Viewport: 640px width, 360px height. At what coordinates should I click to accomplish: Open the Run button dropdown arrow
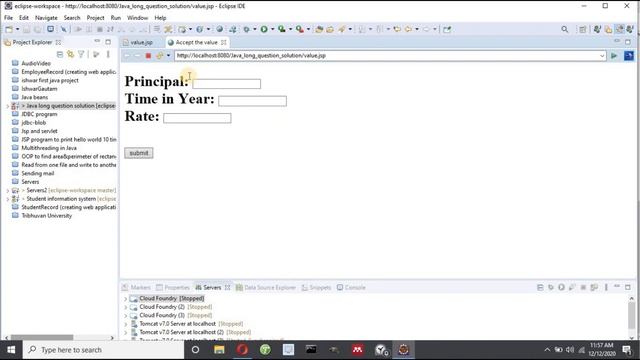click(x=272, y=29)
